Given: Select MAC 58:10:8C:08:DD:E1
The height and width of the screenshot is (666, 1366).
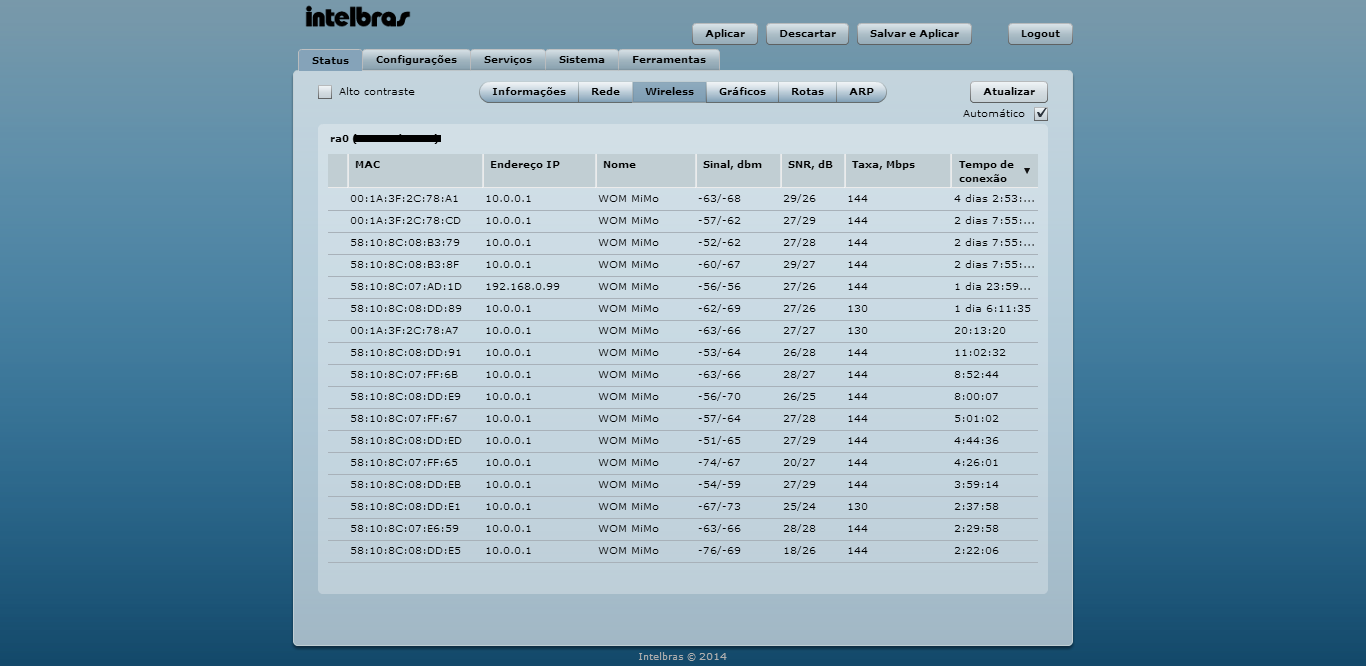Looking at the screenshot, I should (405, 507).
